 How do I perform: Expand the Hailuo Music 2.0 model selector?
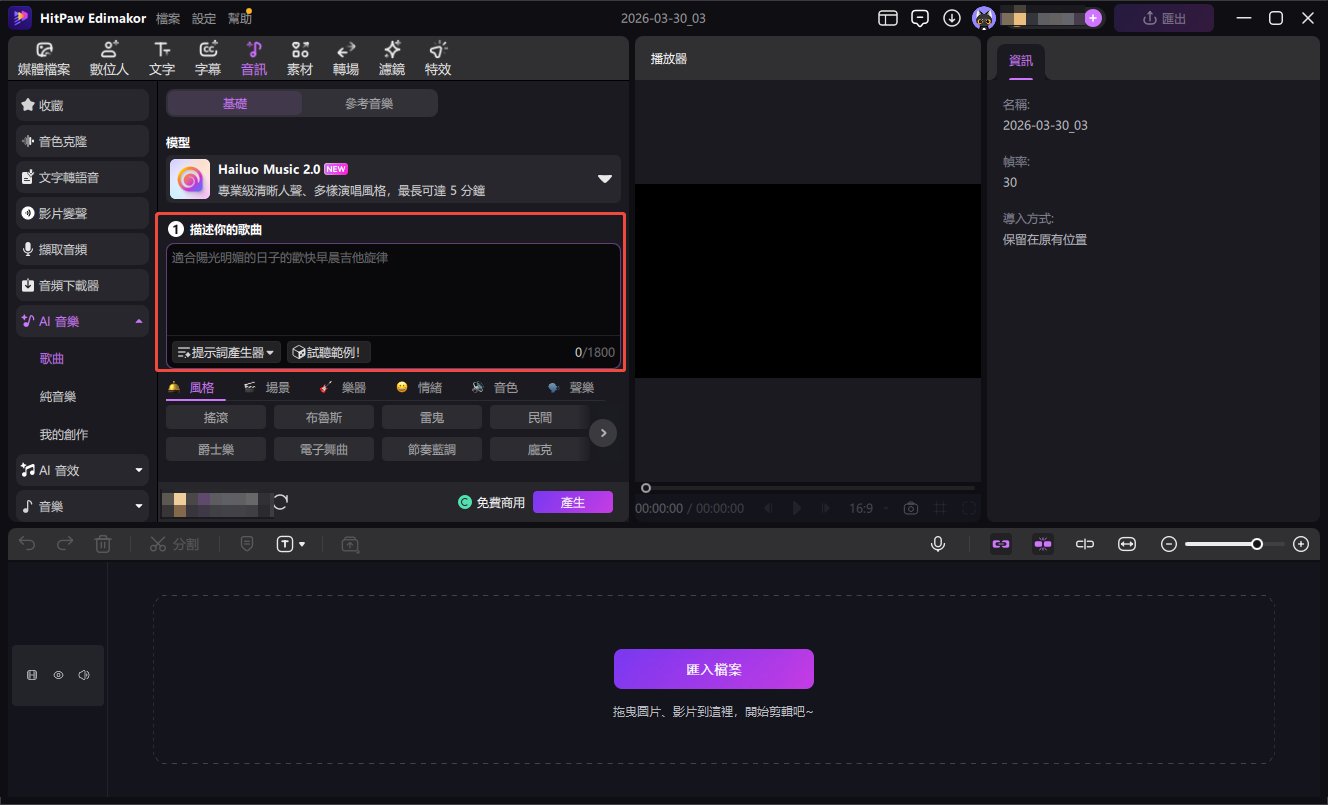tap(605, 178)
